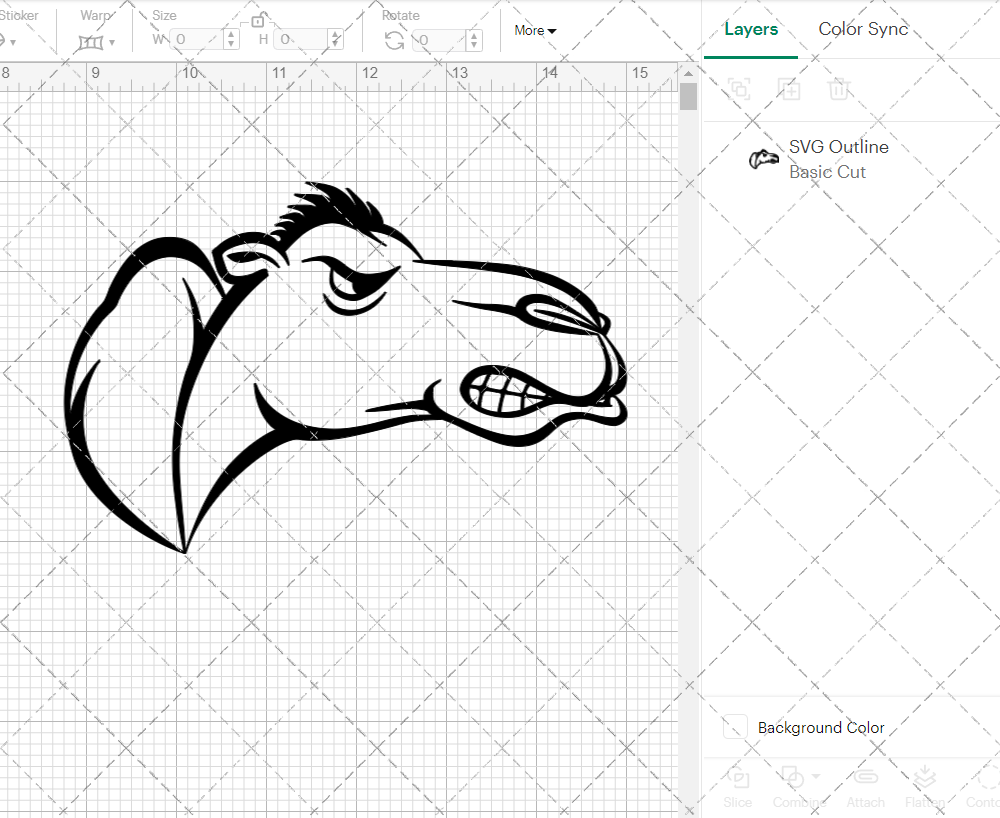Open the More dropdown
The image size is (1000, 818).
tap(535, 30)
